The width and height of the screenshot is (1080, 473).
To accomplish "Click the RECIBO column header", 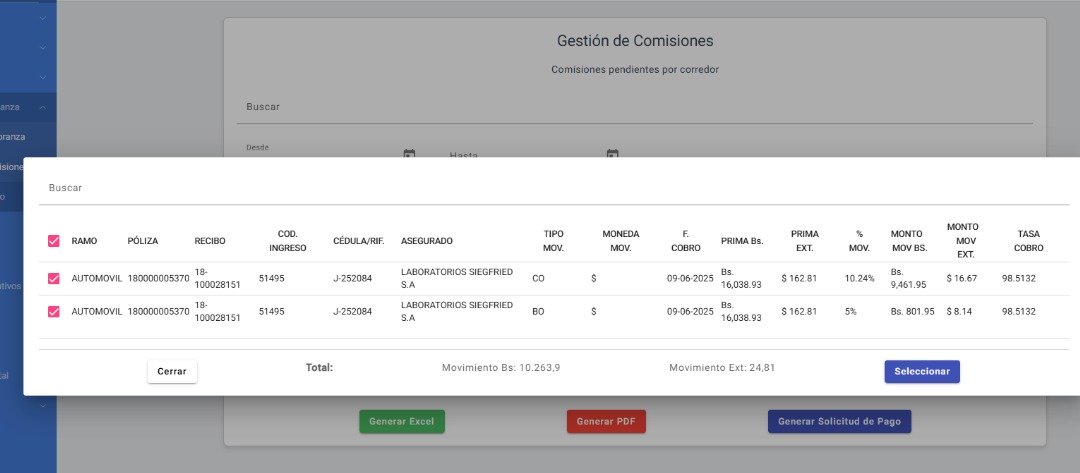I will pyautogui.click(x=210, y=241).
